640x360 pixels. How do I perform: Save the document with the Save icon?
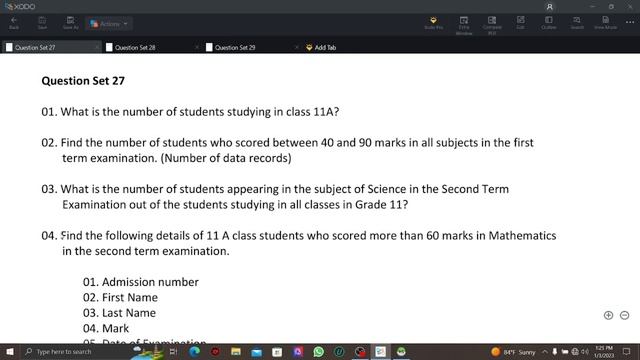(42, 23)
